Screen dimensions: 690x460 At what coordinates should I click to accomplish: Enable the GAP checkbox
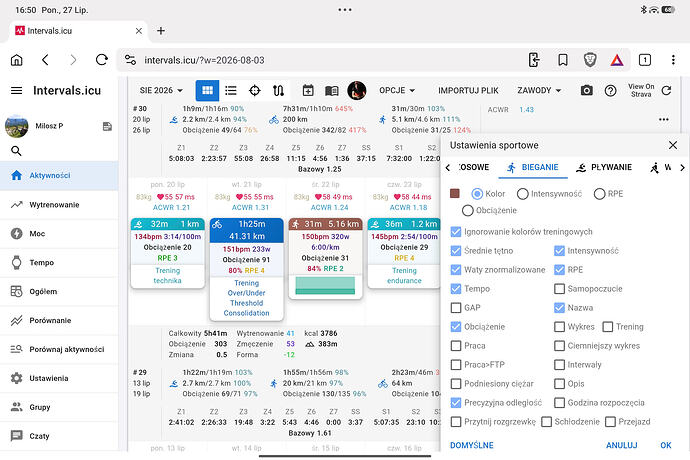(x=456, y=308)
